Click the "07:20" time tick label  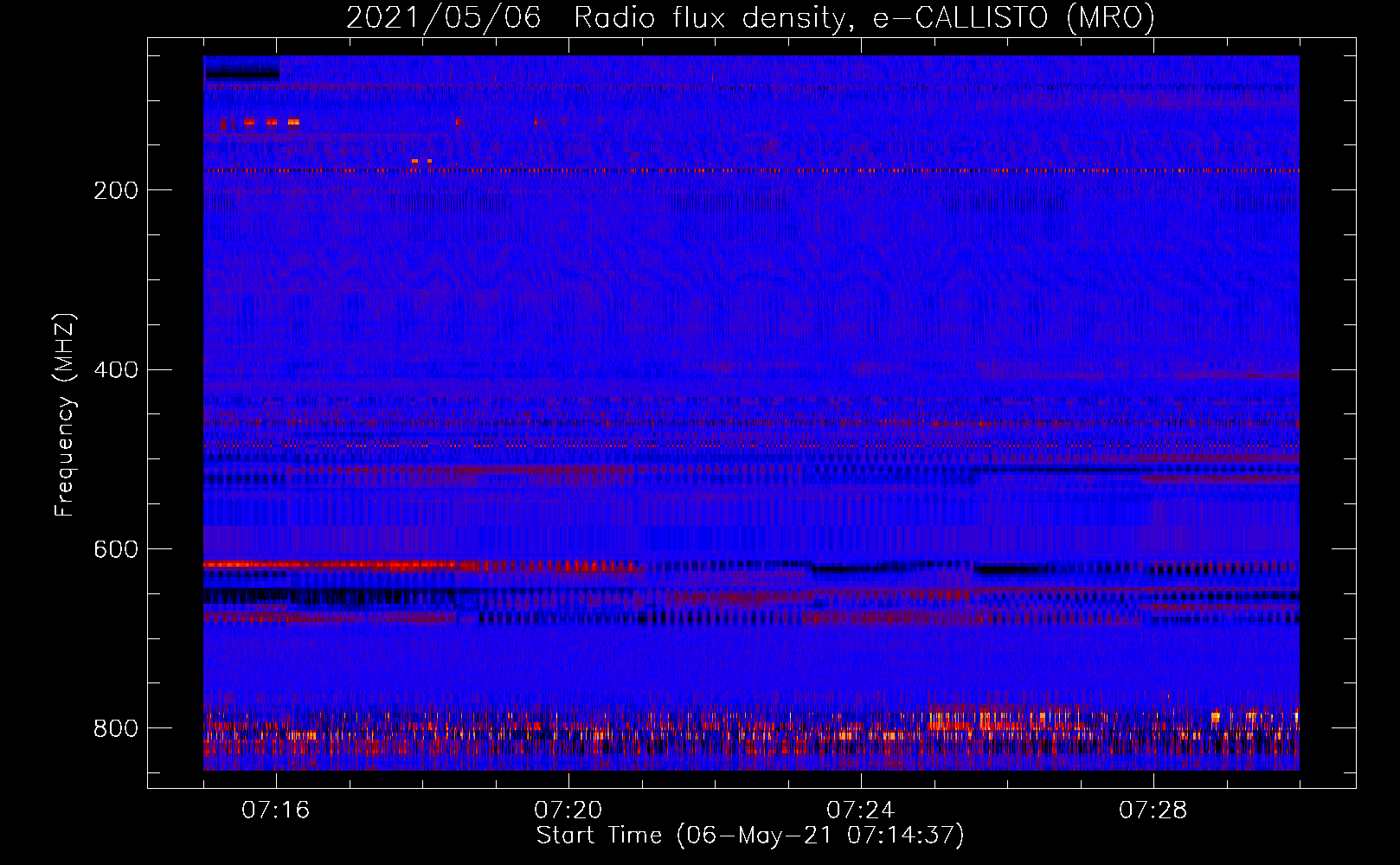click(568, 811)
